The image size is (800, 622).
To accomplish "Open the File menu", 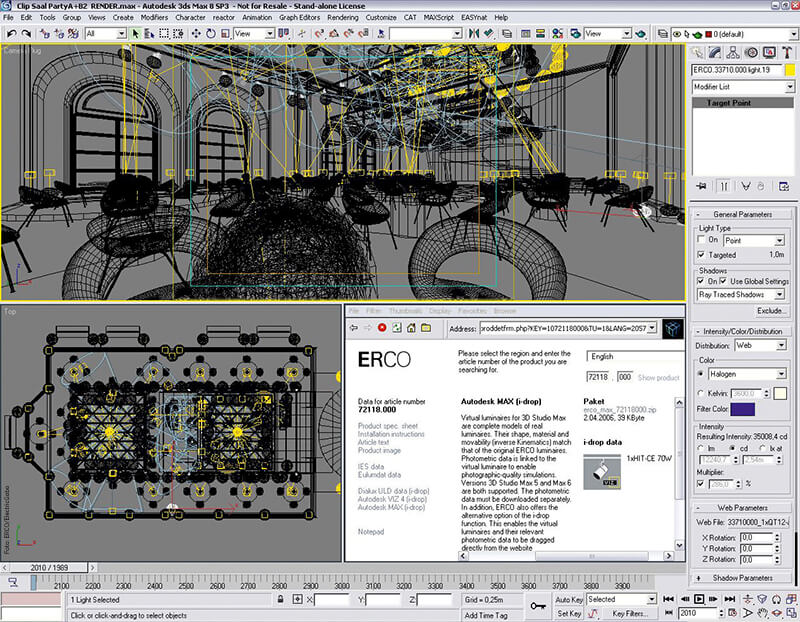I will coord(8,17).
